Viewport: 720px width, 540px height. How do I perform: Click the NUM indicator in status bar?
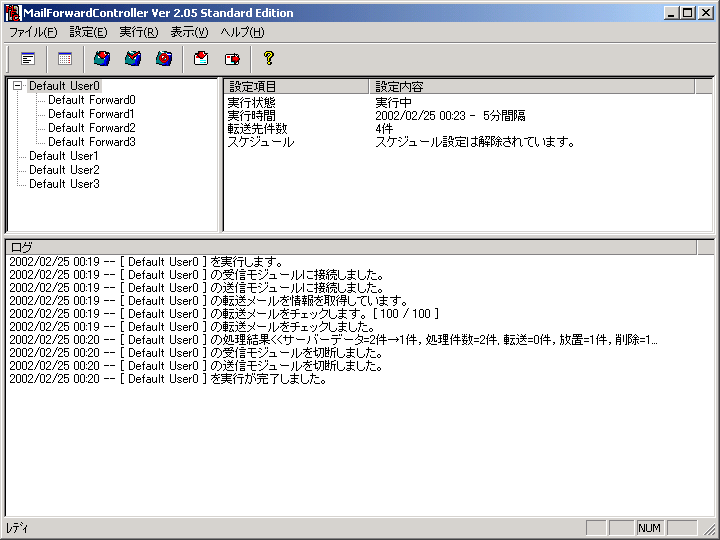click(649, 528)
